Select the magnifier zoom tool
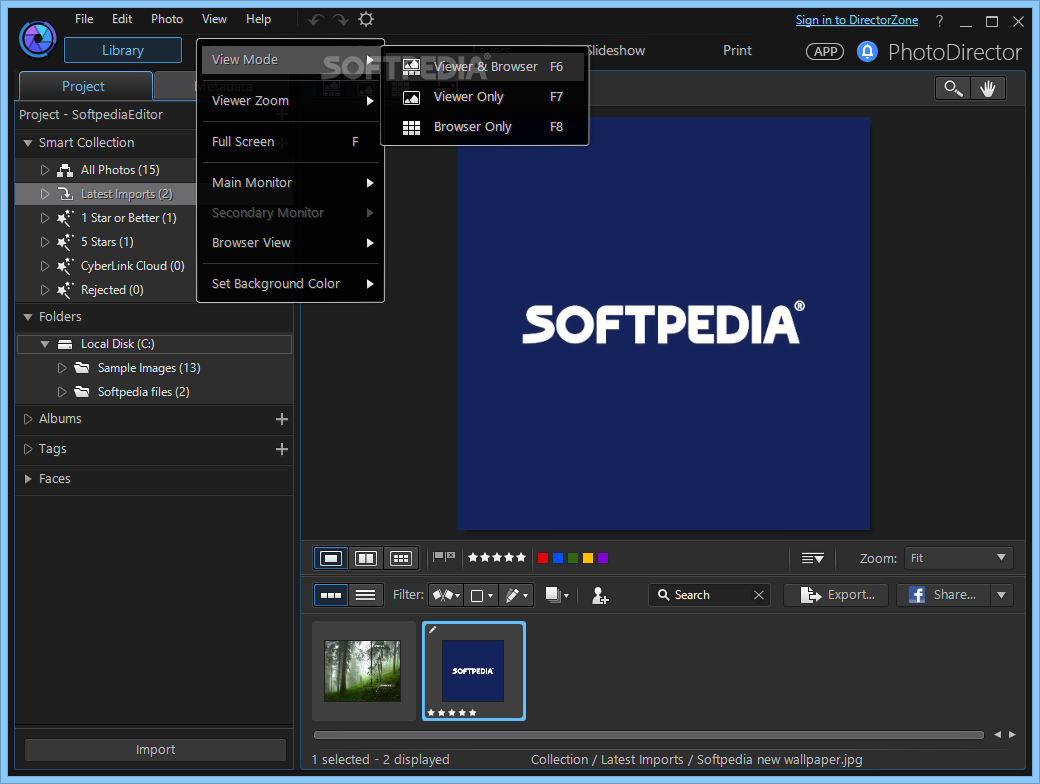Screen dimensions: 1040x784 tap(953, 88)
